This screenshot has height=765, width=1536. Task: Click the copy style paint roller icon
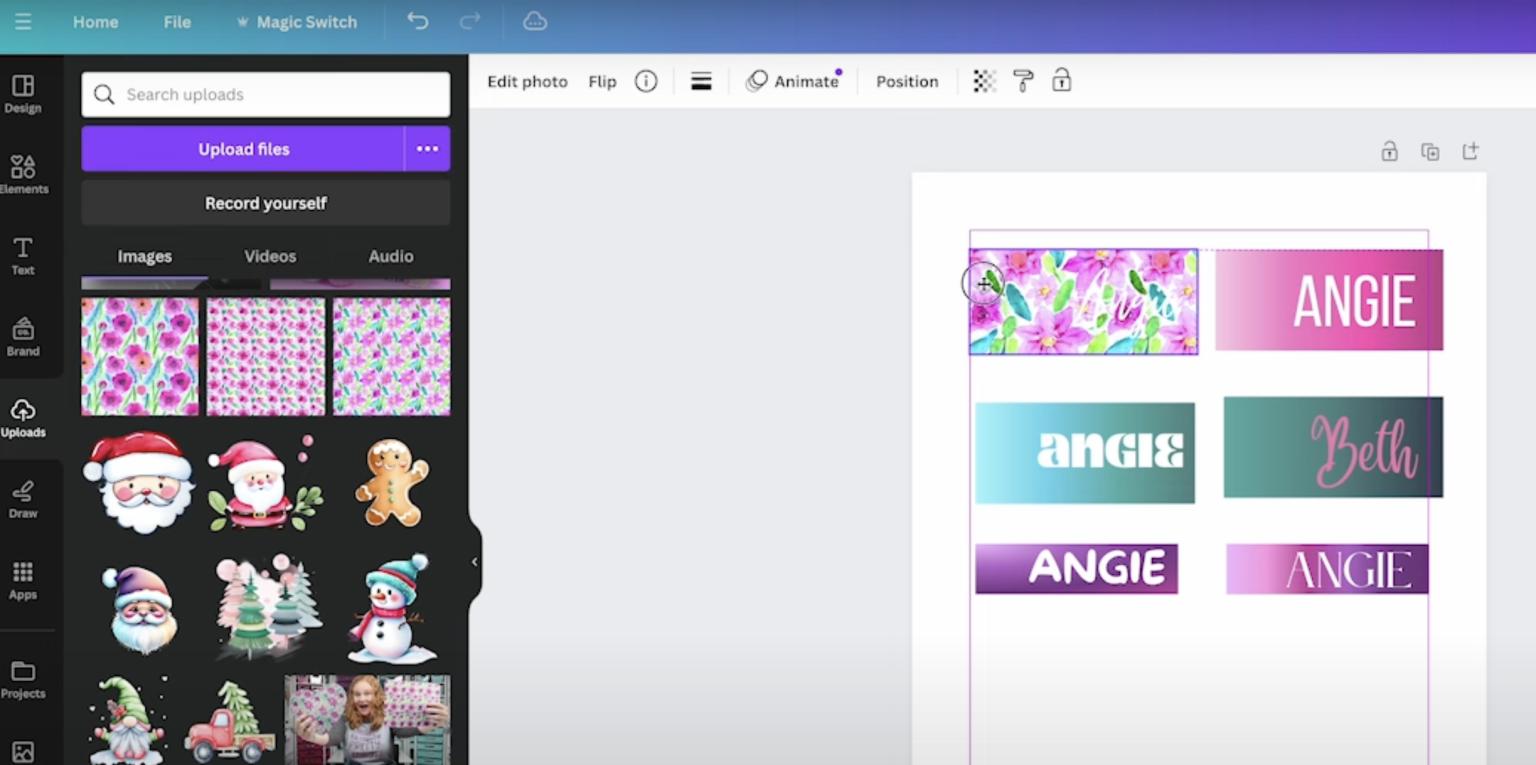tap(1023, 81)
